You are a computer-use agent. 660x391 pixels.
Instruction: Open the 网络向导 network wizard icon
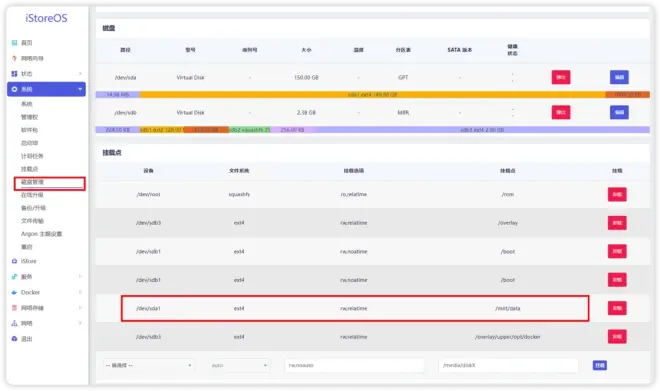tap(14, 58)
